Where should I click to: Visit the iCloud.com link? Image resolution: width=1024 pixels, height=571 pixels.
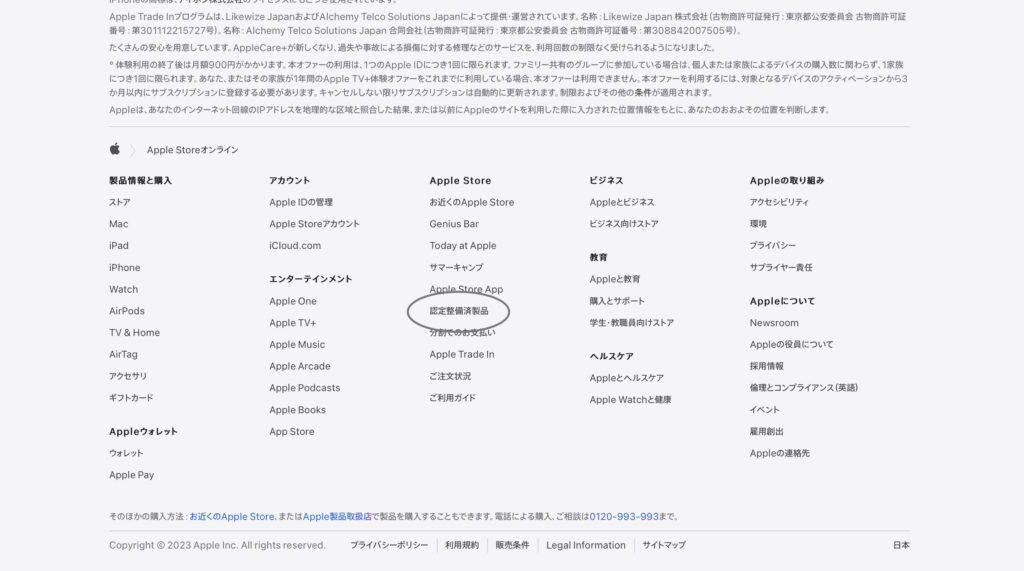295,245
